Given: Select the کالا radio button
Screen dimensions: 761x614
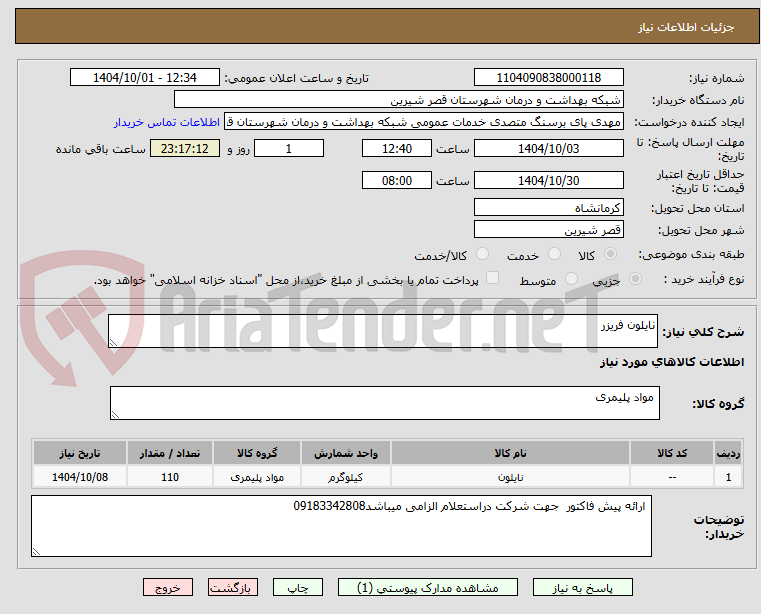Looking at the screenshot, I should click(610, 254).
